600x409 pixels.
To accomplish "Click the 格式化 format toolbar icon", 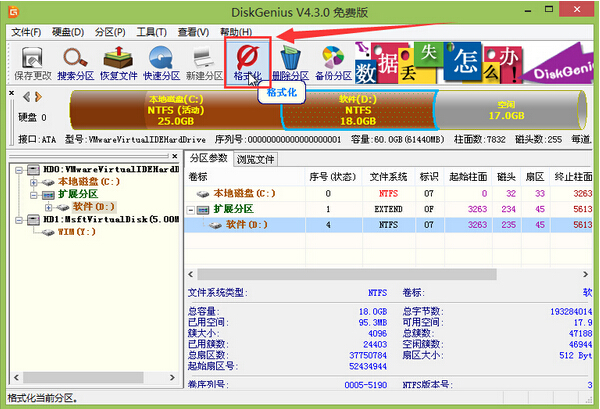I will point(248,64).
